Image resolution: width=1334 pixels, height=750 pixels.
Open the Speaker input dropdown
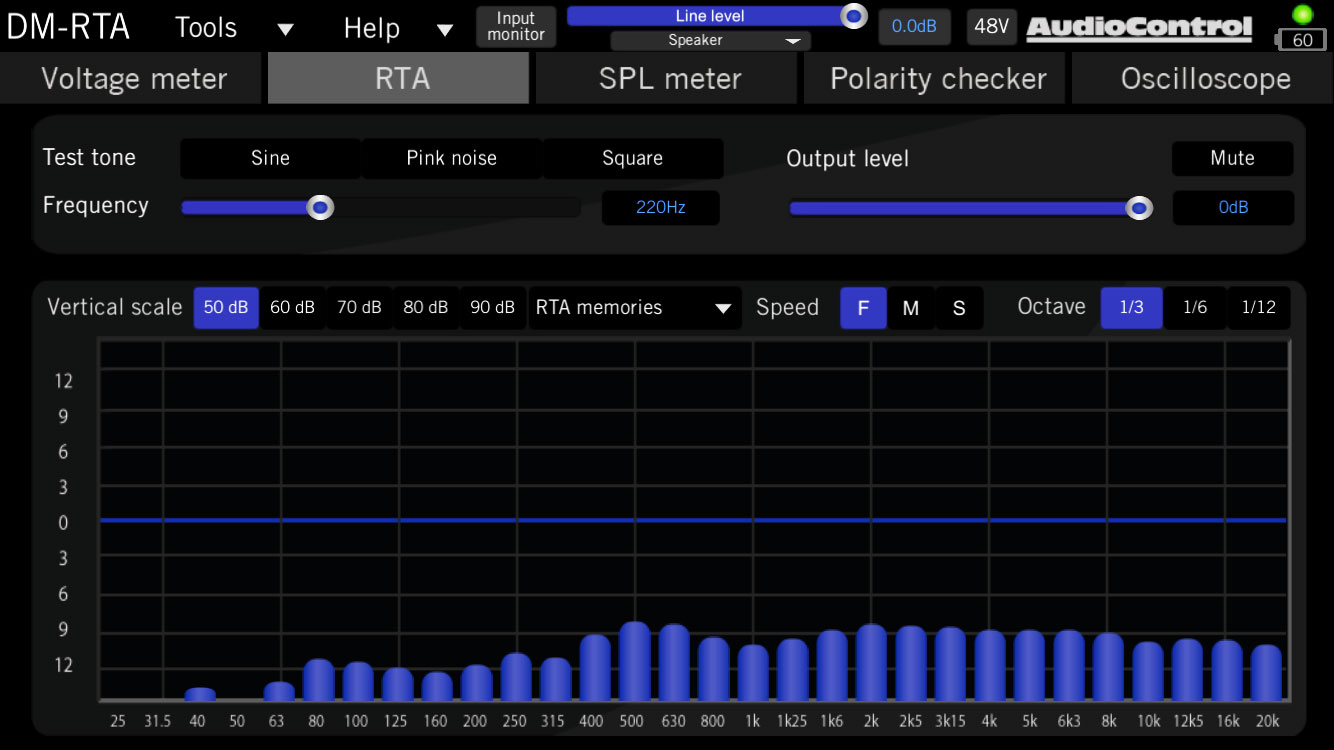(710, 41)
